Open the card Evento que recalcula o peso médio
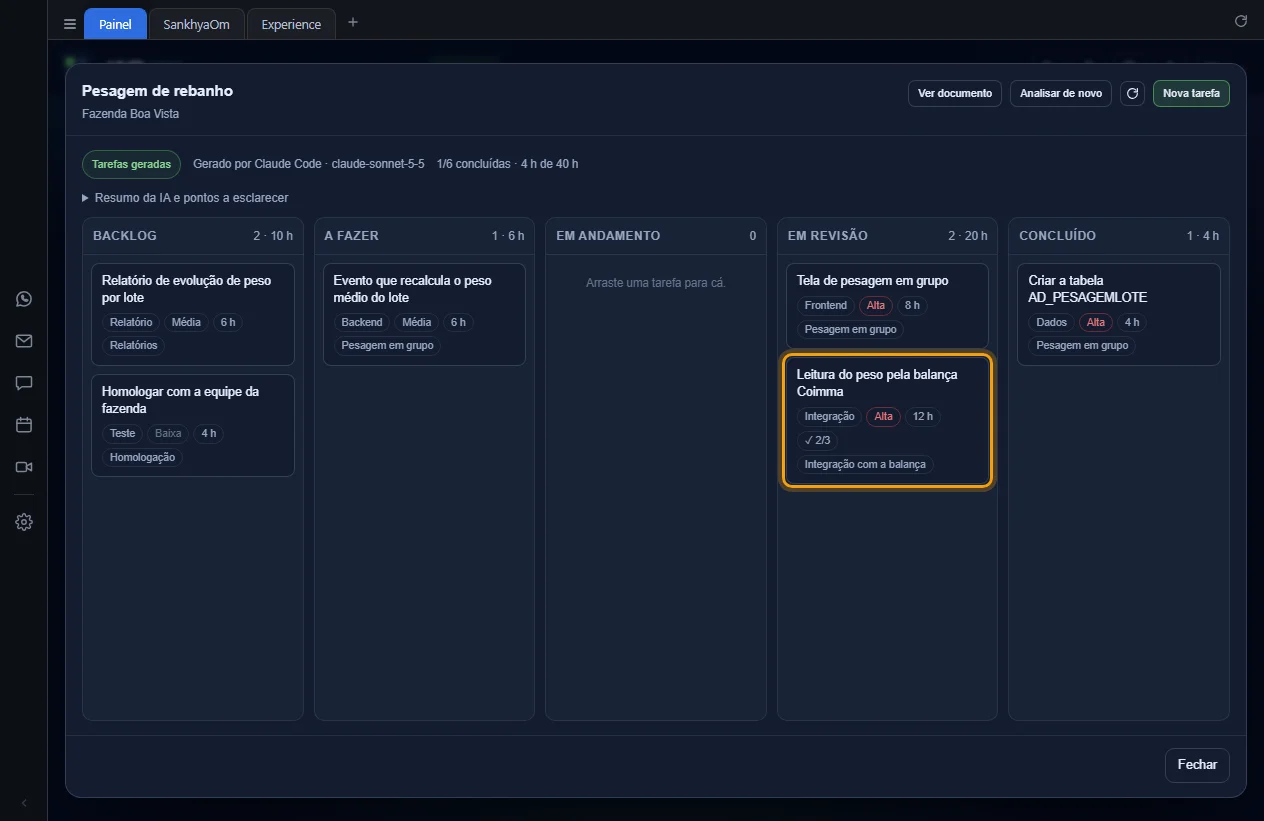The image size is (1264, 821). pos(424,314)
